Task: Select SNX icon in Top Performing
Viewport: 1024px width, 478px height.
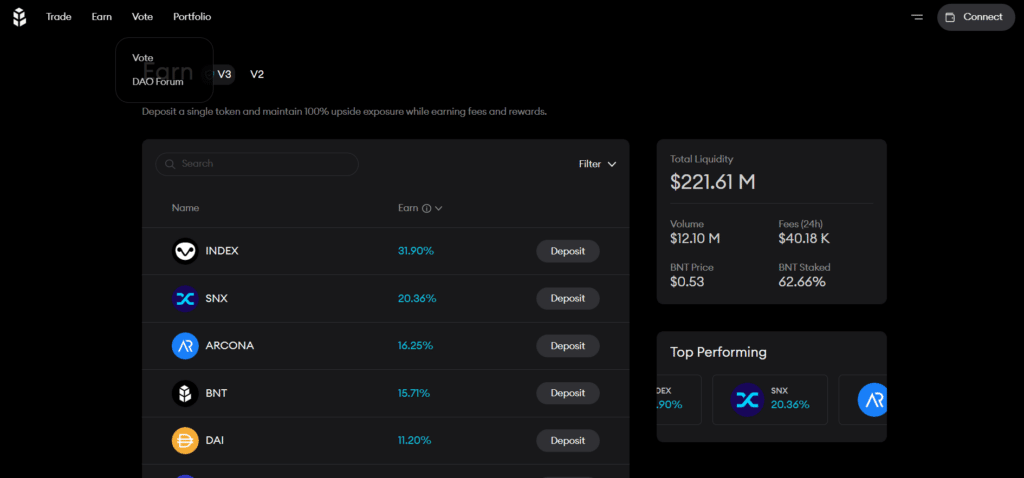Action: (746, 399)
